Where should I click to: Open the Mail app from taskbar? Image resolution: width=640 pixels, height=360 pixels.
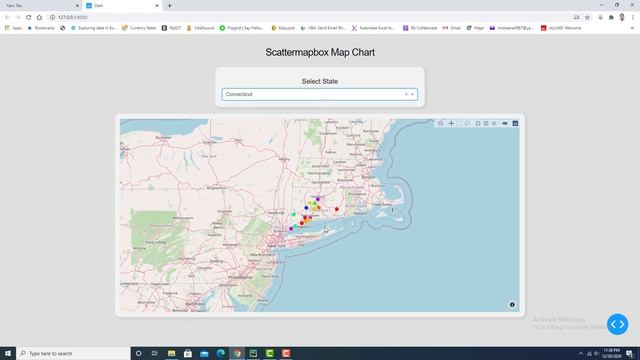click(x=204, y=353)
